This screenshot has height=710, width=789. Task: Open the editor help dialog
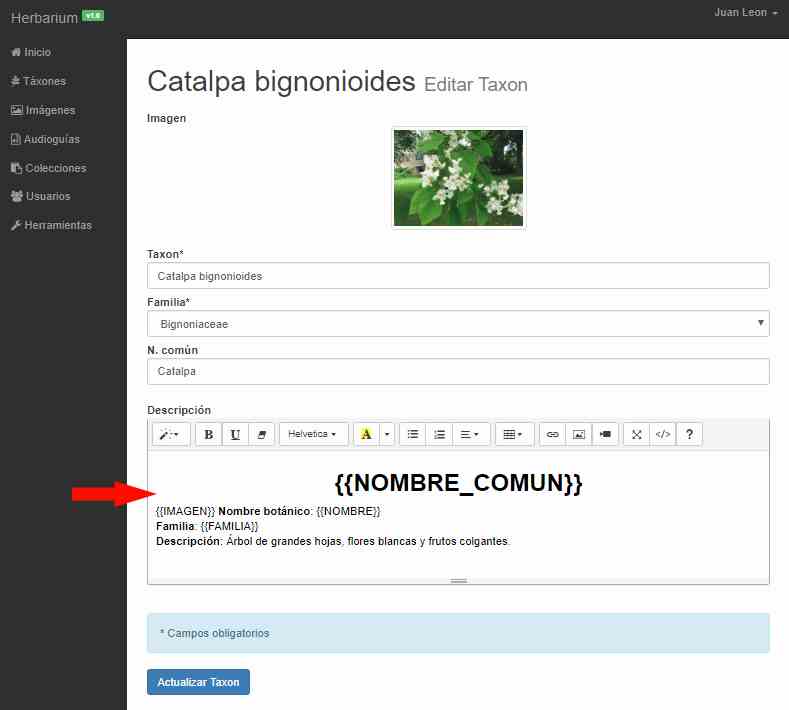(689, 434)
